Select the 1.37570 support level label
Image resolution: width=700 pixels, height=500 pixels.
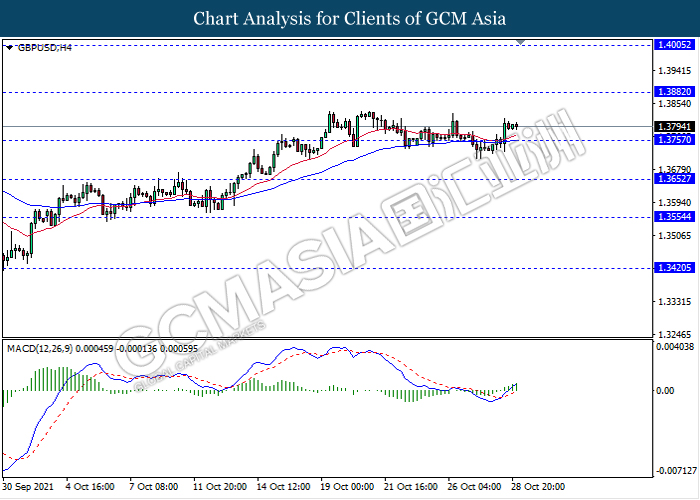674,139
